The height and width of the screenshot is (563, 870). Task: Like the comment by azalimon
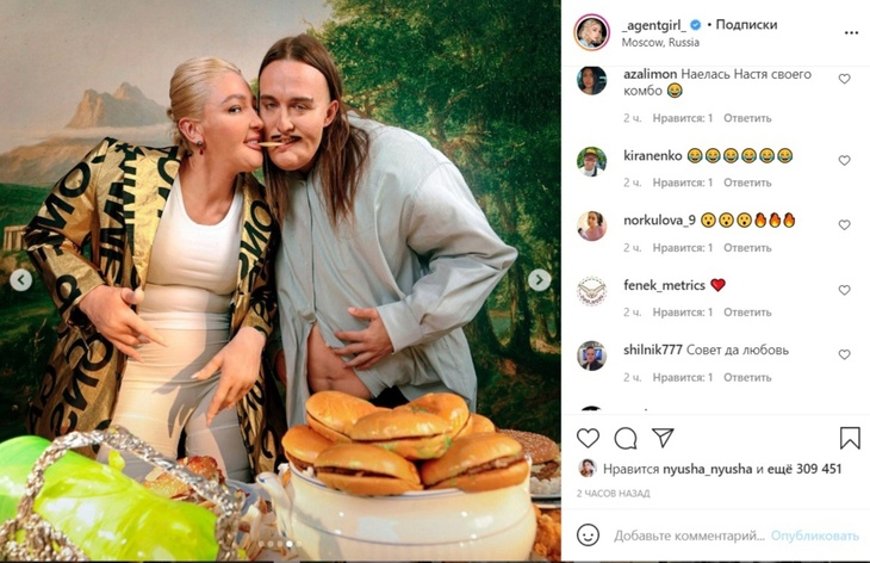844,79
